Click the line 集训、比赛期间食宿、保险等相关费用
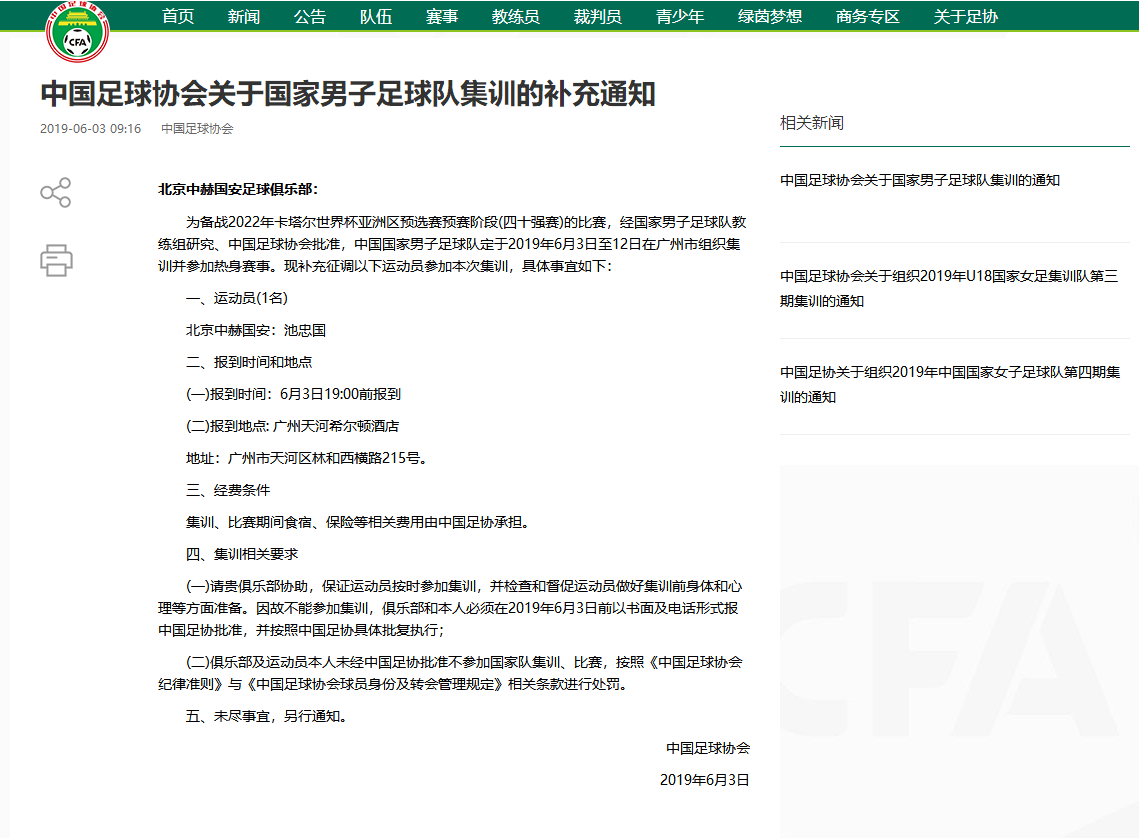 tap(360, 522)
